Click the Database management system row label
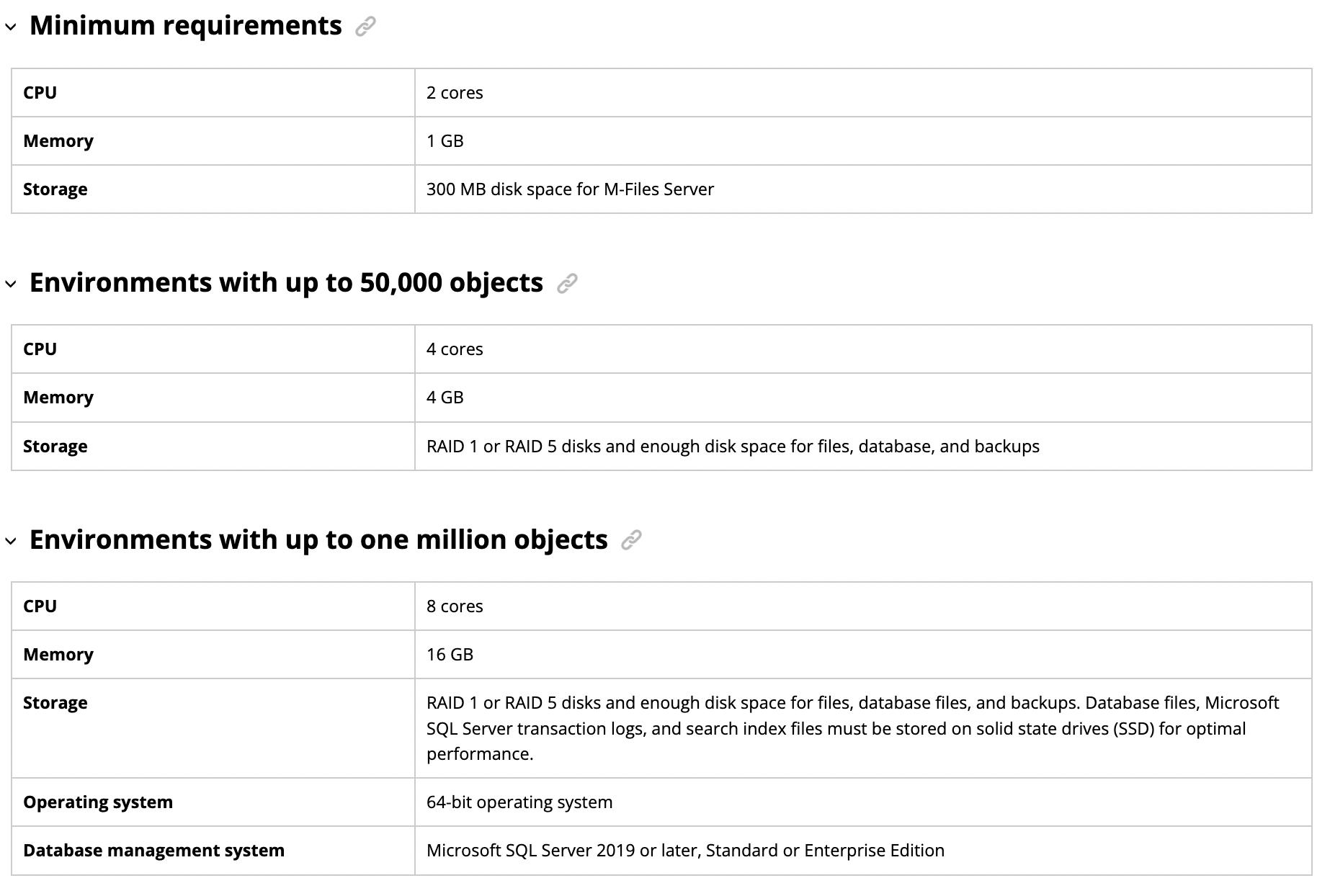 (x=153, y=851)
